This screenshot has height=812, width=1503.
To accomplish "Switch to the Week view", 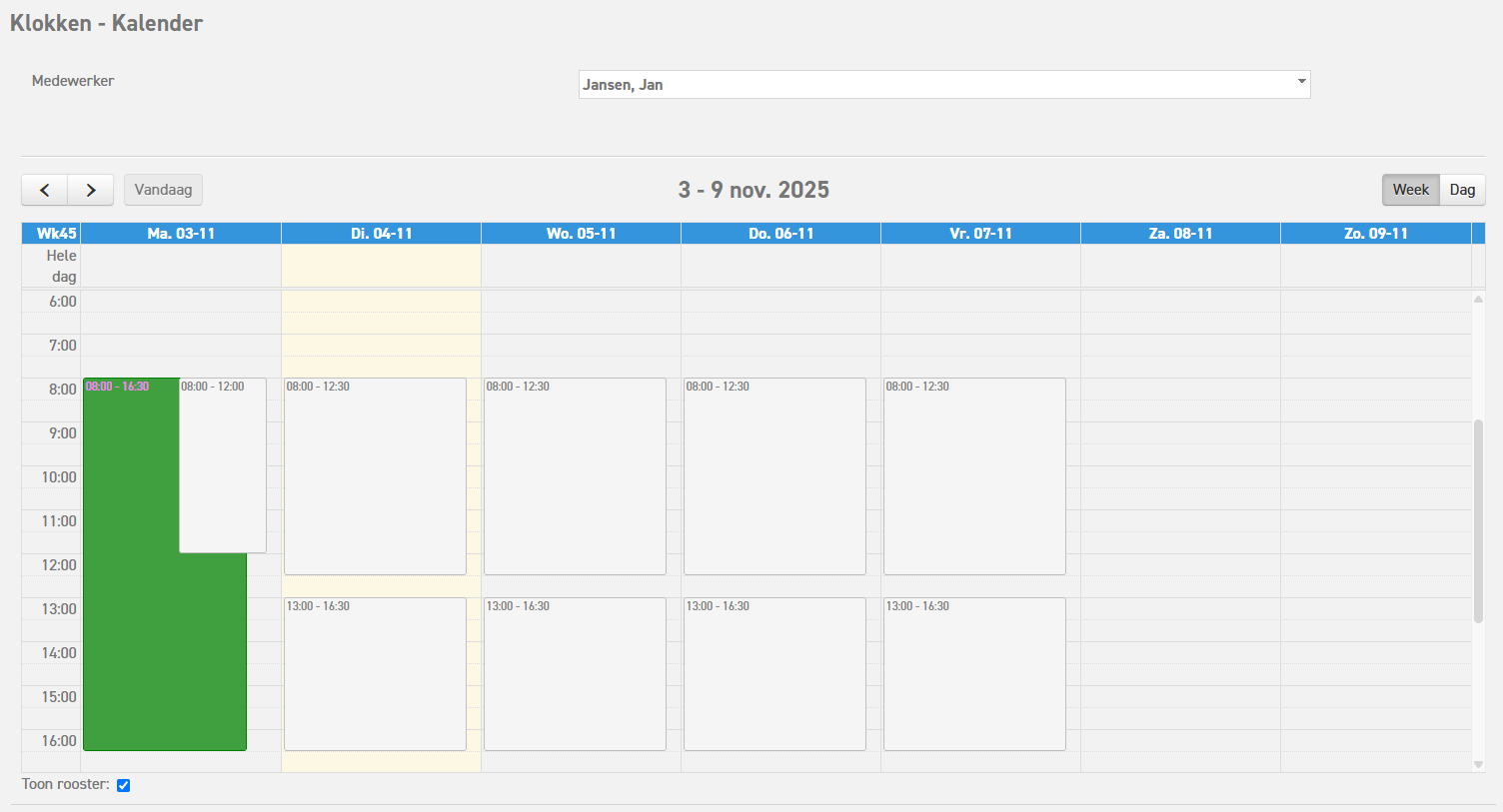I will point(1410,190).
